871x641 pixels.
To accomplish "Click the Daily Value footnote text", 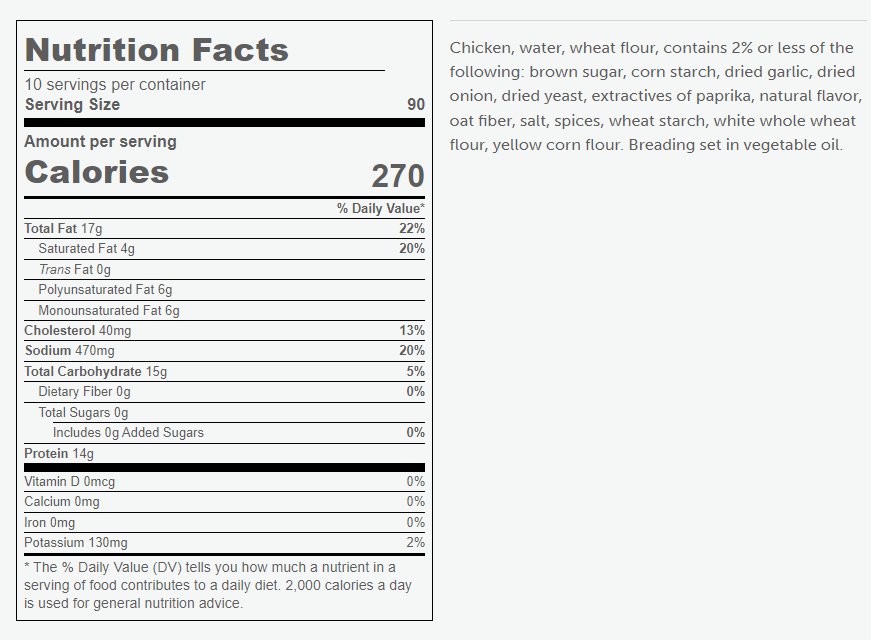I will pos(218,585).
